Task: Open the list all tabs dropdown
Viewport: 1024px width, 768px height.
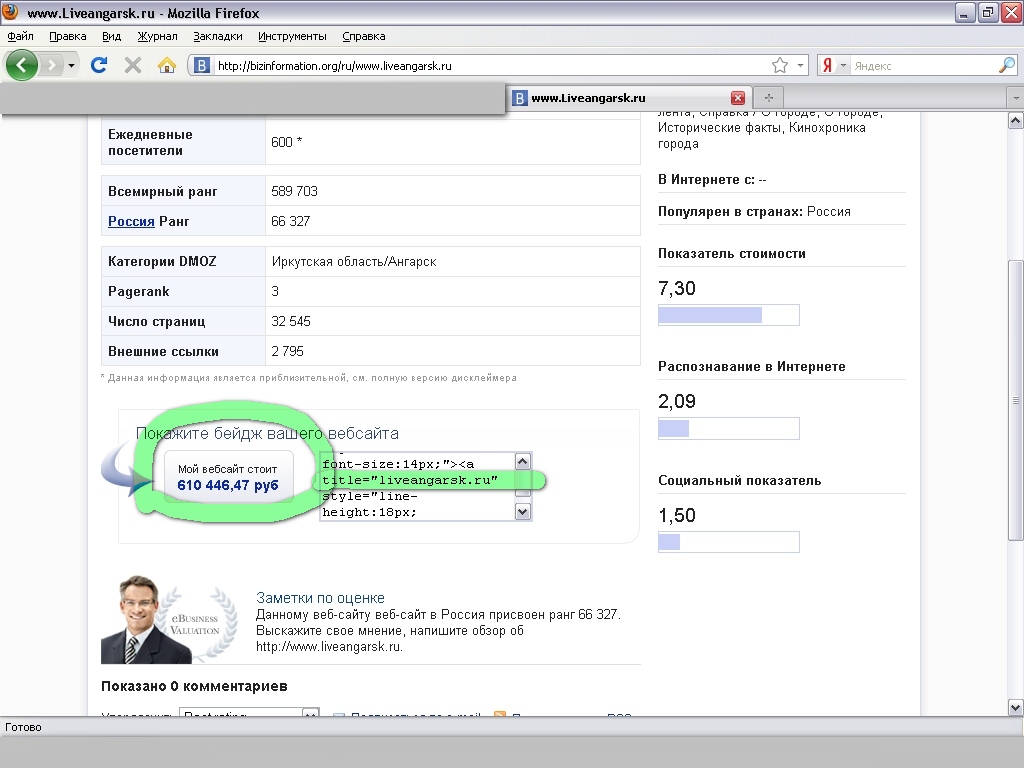Action: click(1016, 98)
